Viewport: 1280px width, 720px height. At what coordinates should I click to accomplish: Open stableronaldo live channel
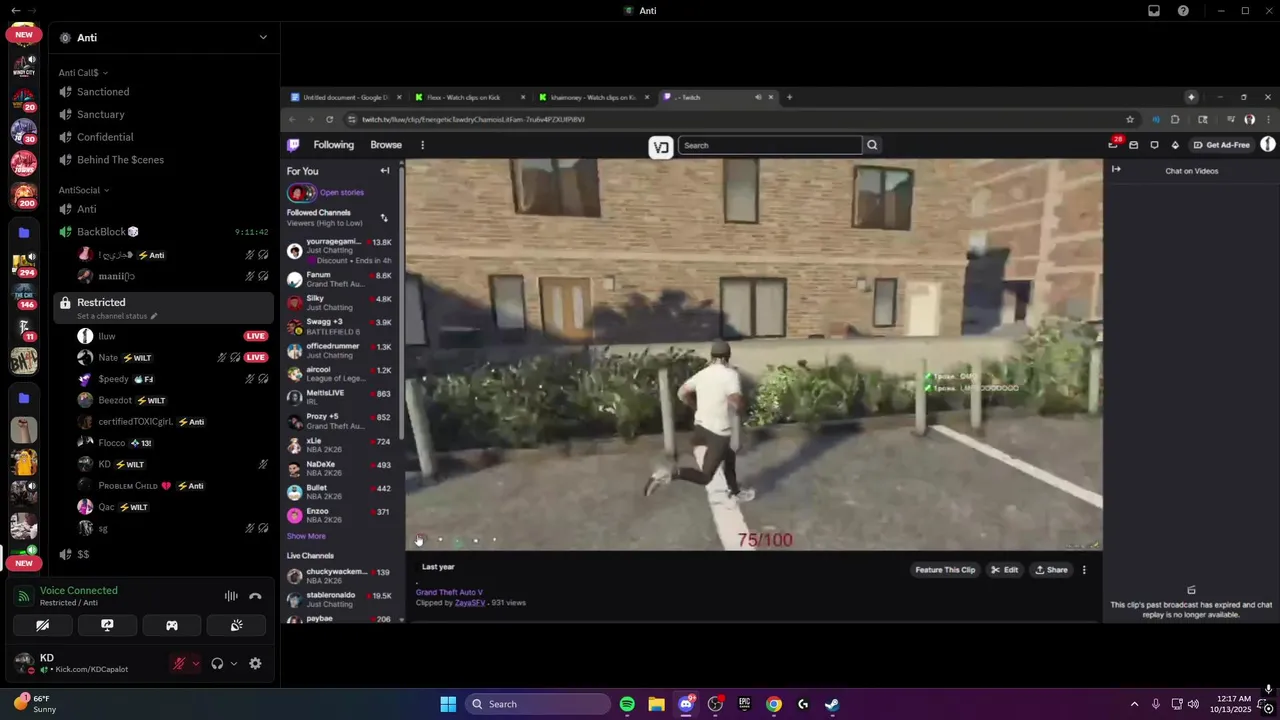341,599
